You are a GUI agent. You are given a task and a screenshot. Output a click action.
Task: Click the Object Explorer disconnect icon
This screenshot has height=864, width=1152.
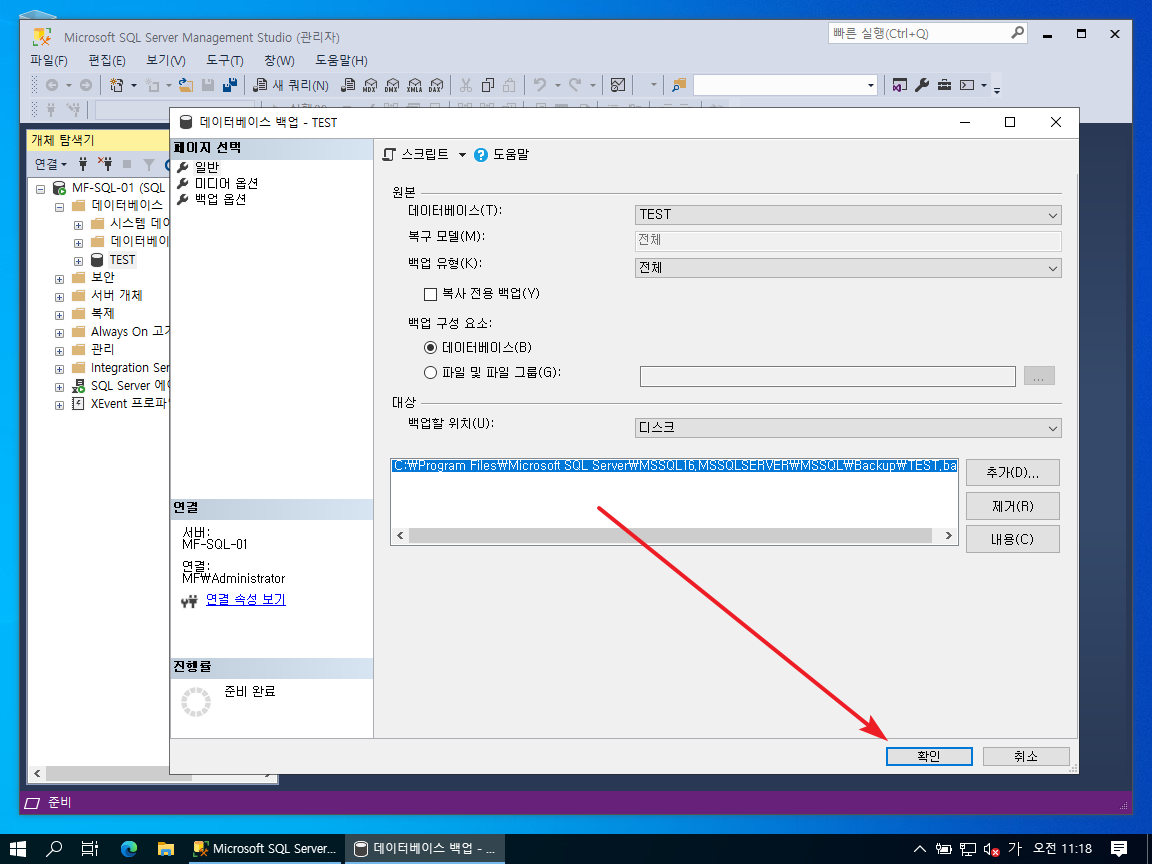point(105,164)
